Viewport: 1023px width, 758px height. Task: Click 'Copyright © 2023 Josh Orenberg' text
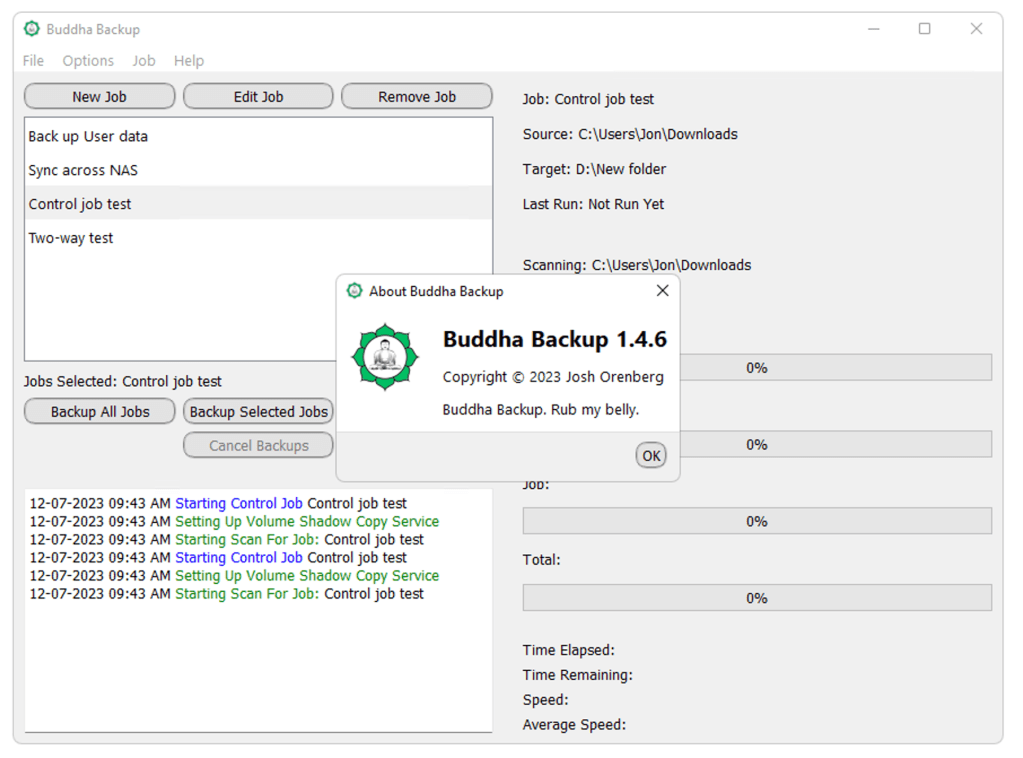[553, 377]
